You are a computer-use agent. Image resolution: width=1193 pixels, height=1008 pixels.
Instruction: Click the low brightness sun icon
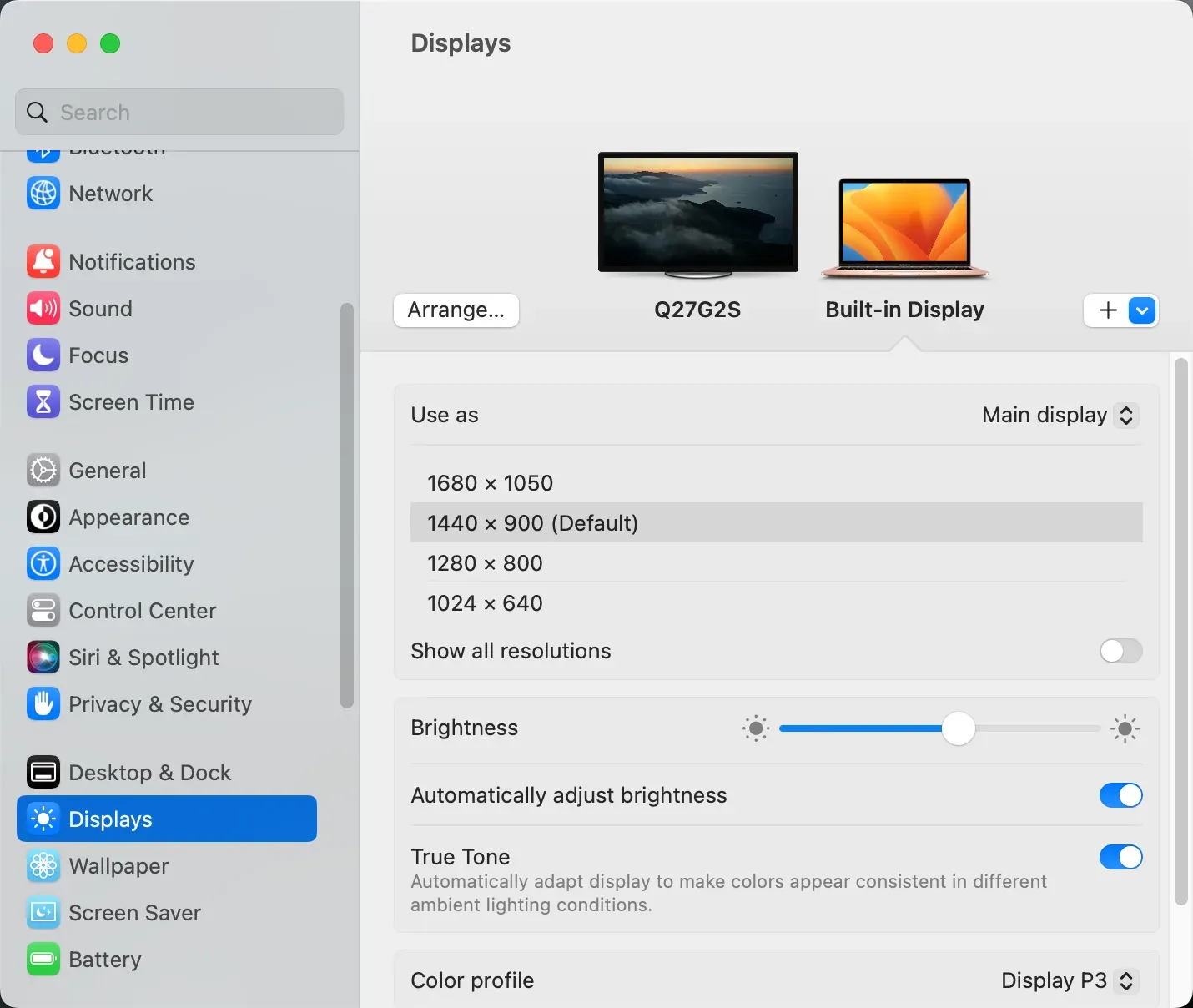point(756,728)
